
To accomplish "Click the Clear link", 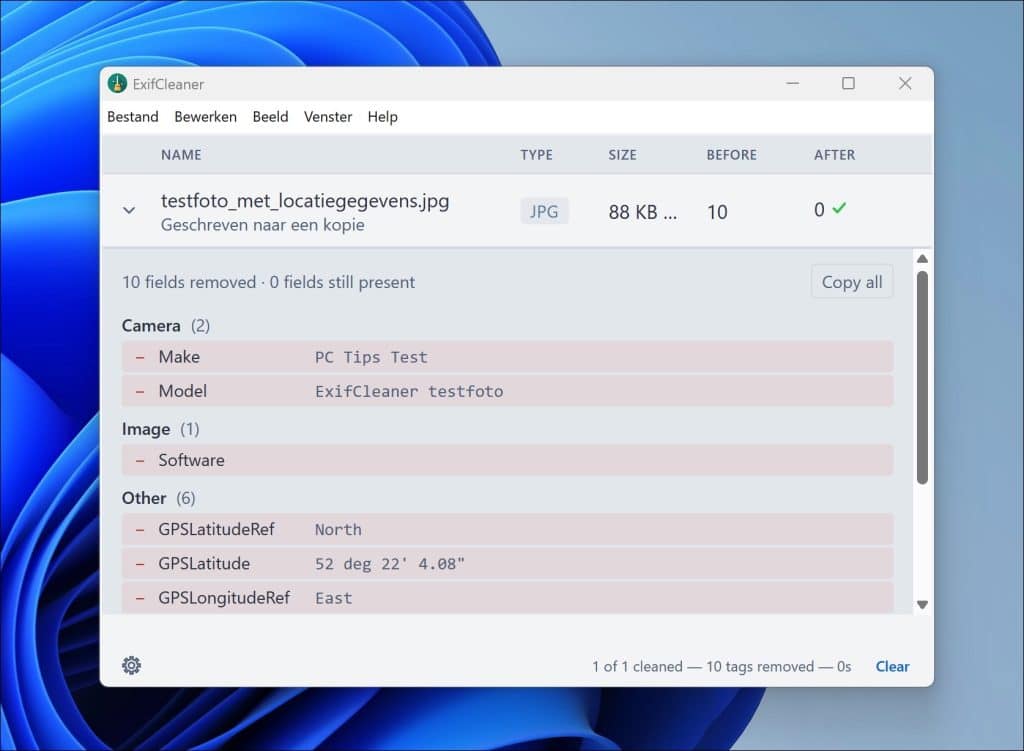I will click(892, 666).
